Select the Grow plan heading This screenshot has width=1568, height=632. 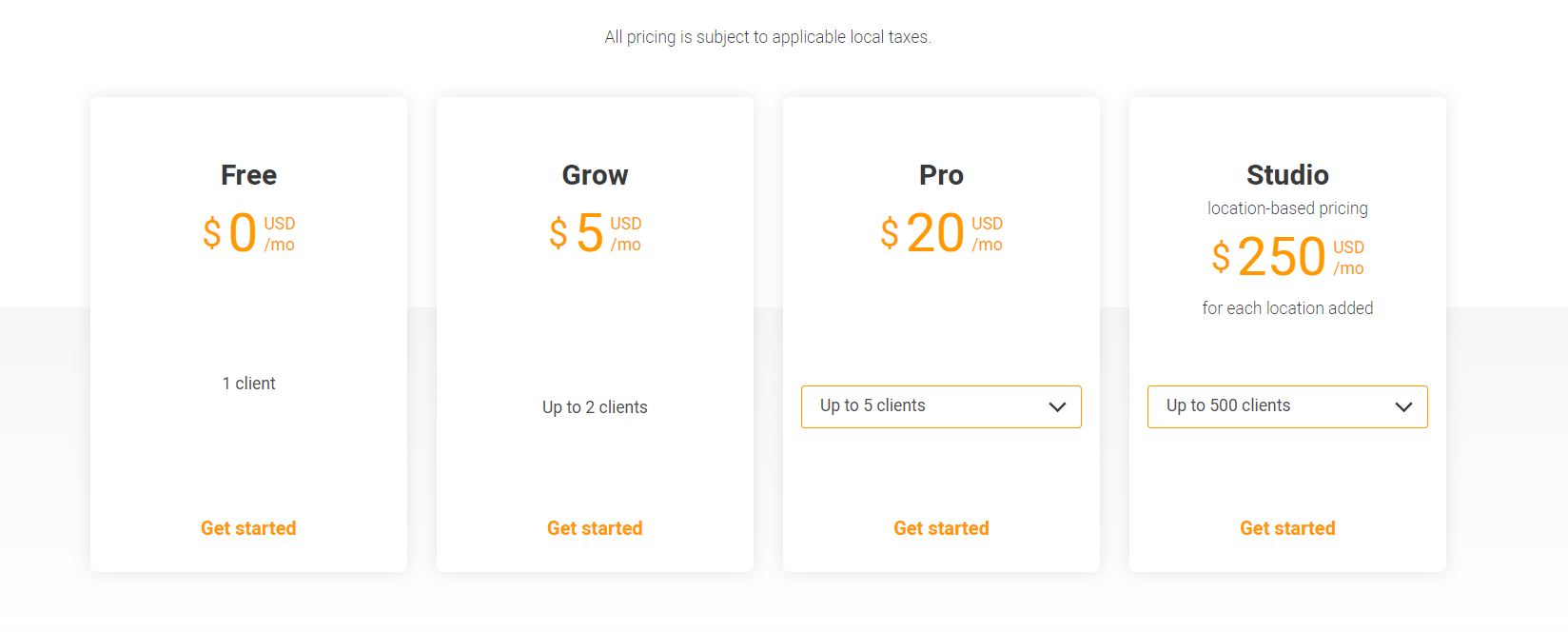[595, 175]
